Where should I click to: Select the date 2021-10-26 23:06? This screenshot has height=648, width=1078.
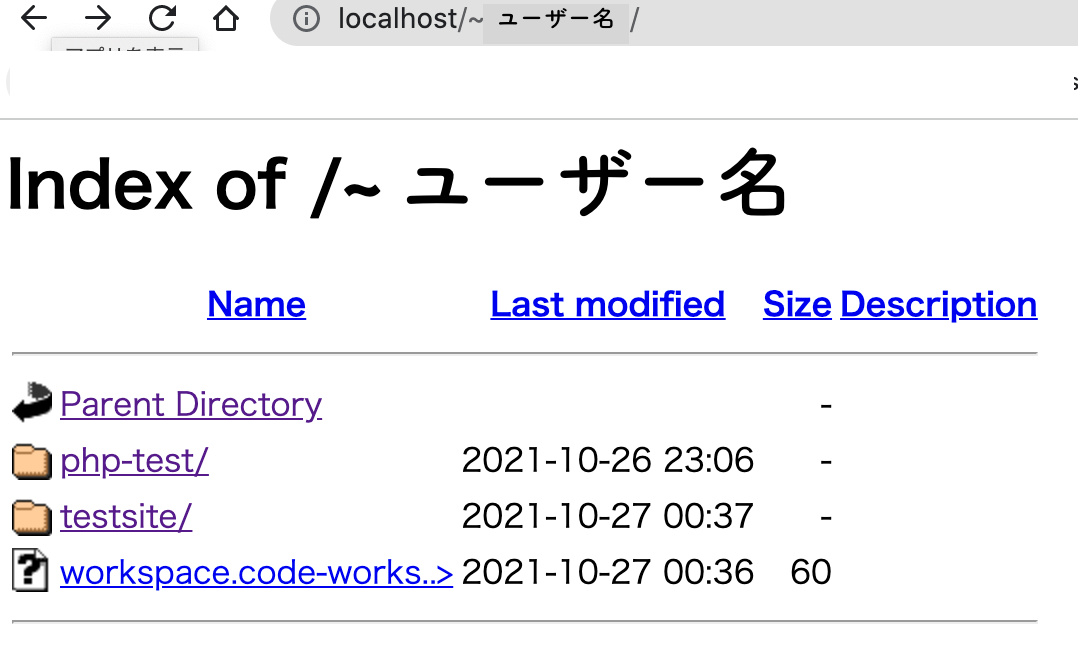pyautogui.click(x=608, y=460)
